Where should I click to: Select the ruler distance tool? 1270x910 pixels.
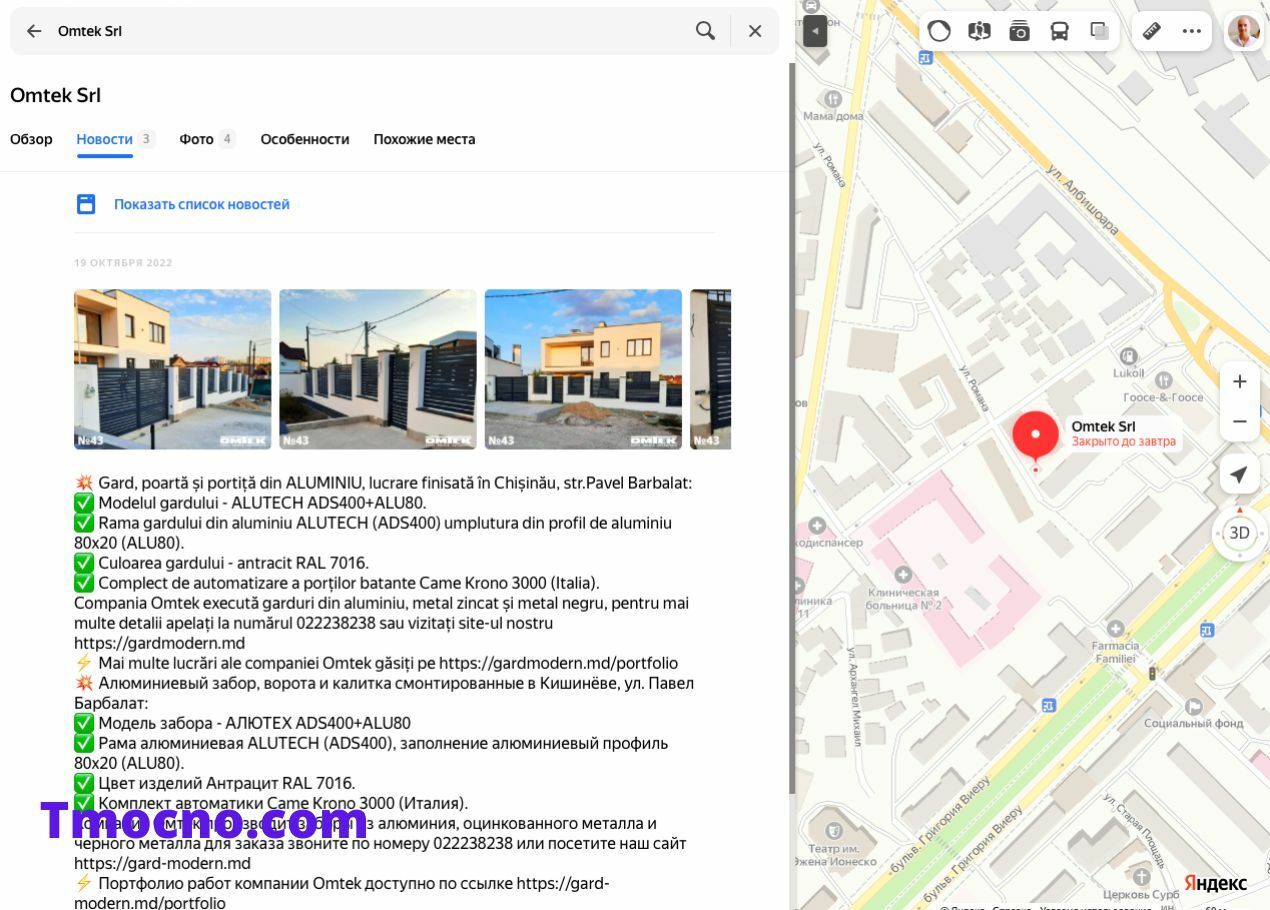[1151, 31]
